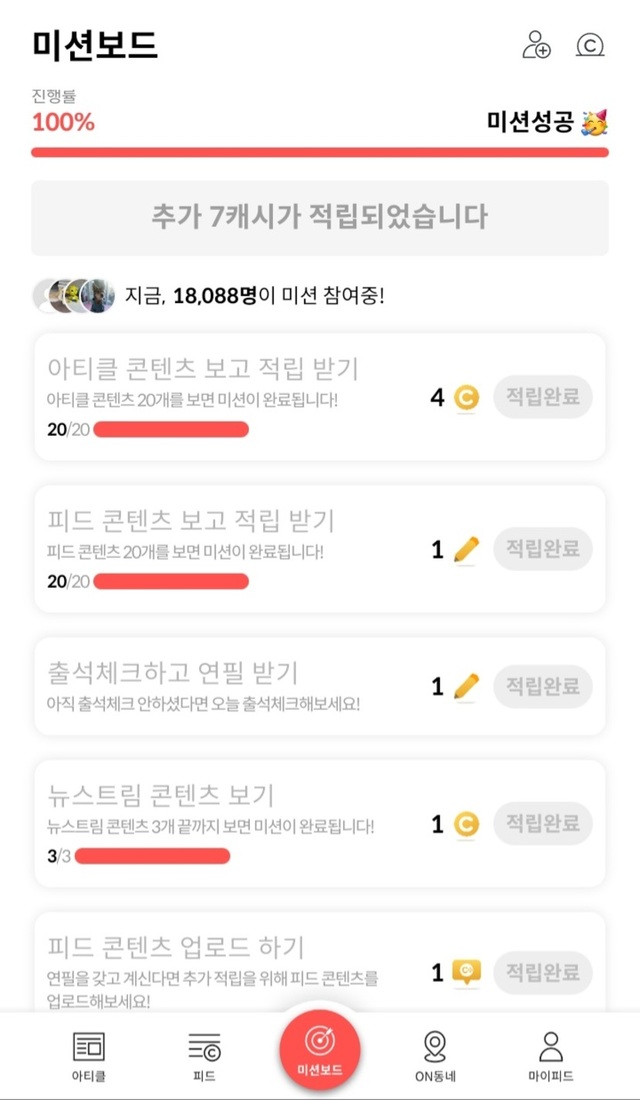
Task: Tap pencil icon on 출석체크 mission
Action: (x=466, y=687)
